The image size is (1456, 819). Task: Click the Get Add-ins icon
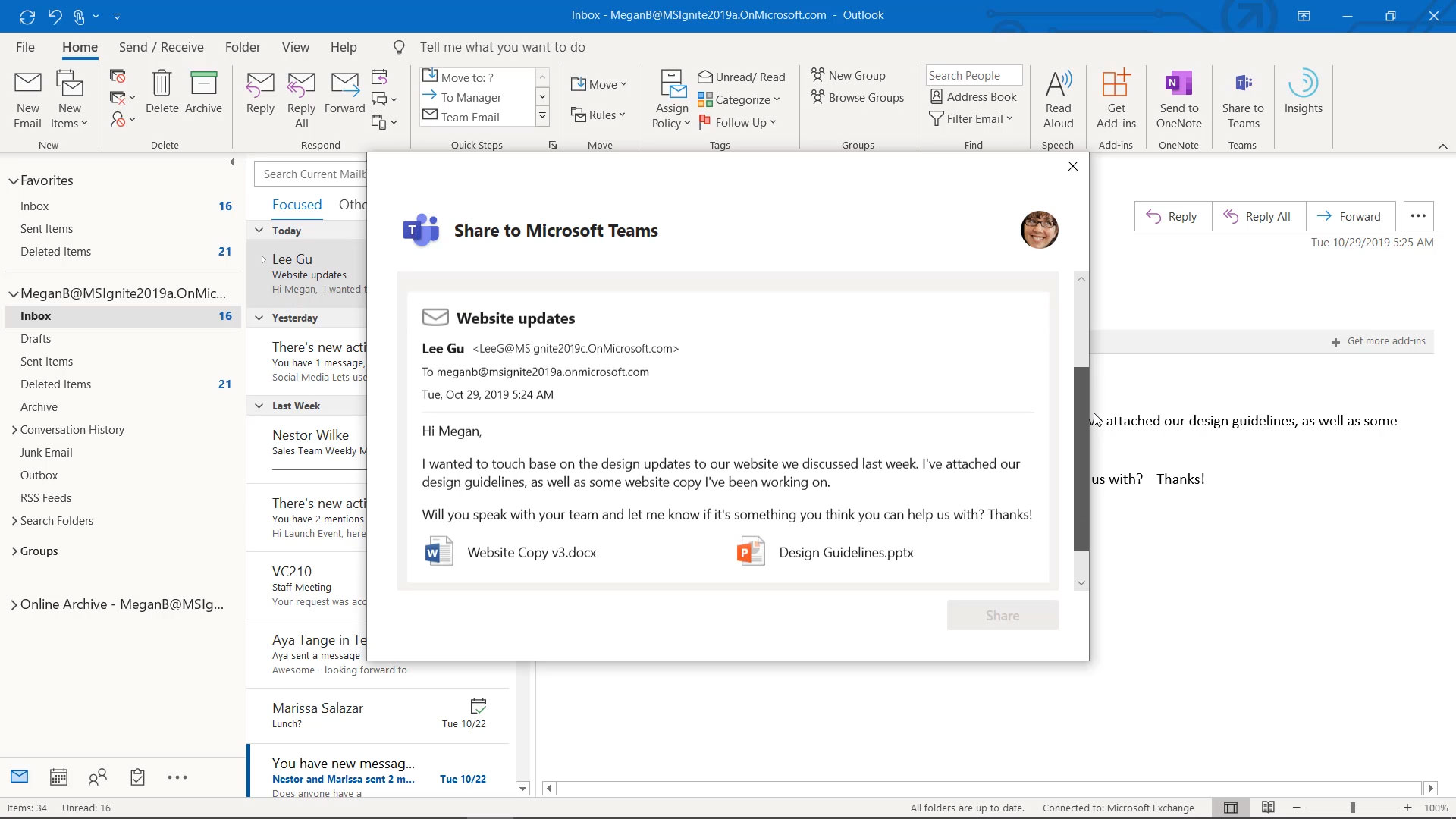tap(1116, 99)
